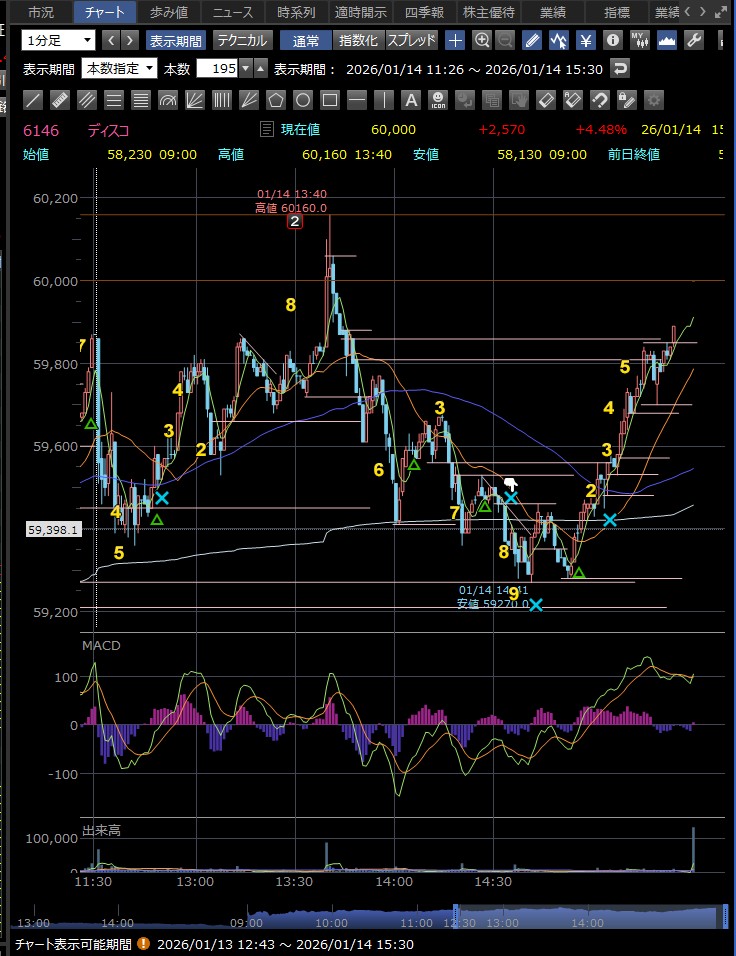736x956 pixels.
Task: Switch to the 四季報 tab
Action: pyautogui.click(x=424, y=13)
